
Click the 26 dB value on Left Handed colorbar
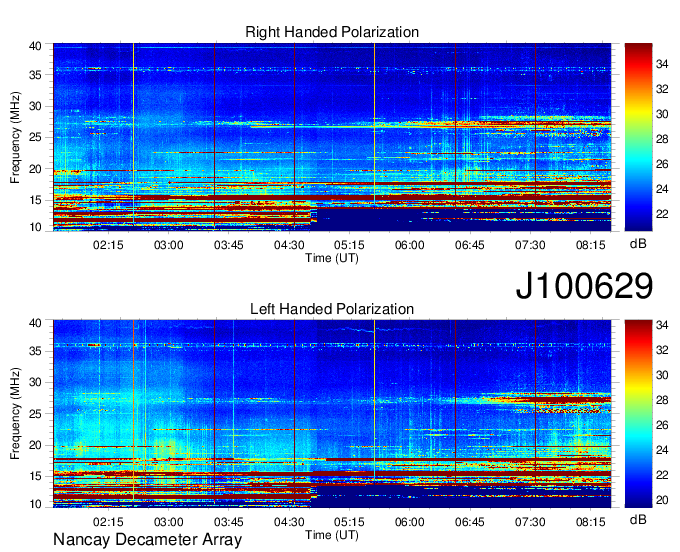pos(662,425)
